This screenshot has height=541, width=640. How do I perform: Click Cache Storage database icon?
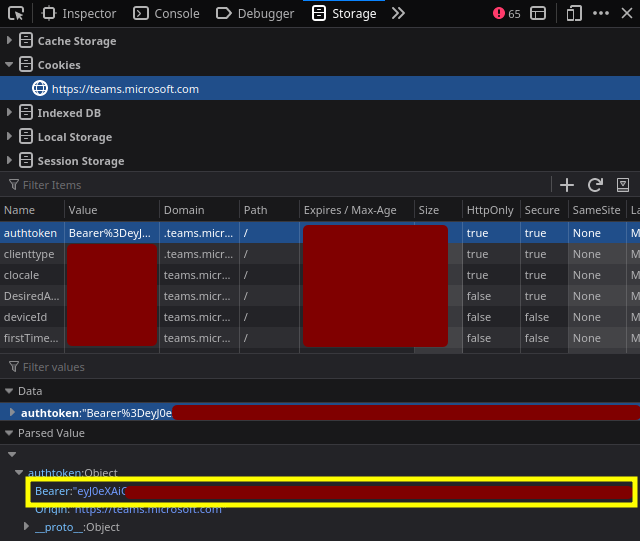[26, 40]
